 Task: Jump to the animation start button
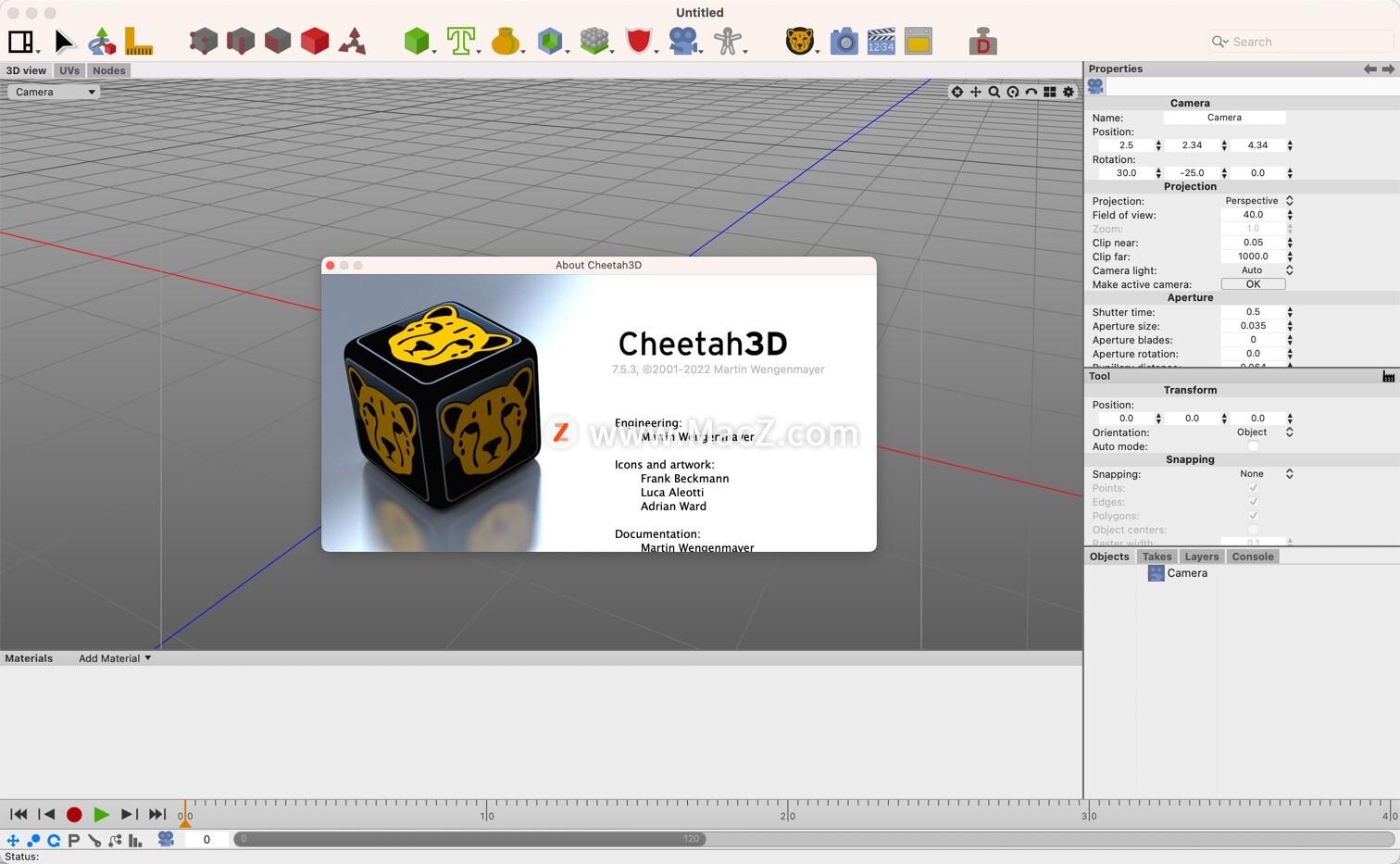(x=19, y=815)
